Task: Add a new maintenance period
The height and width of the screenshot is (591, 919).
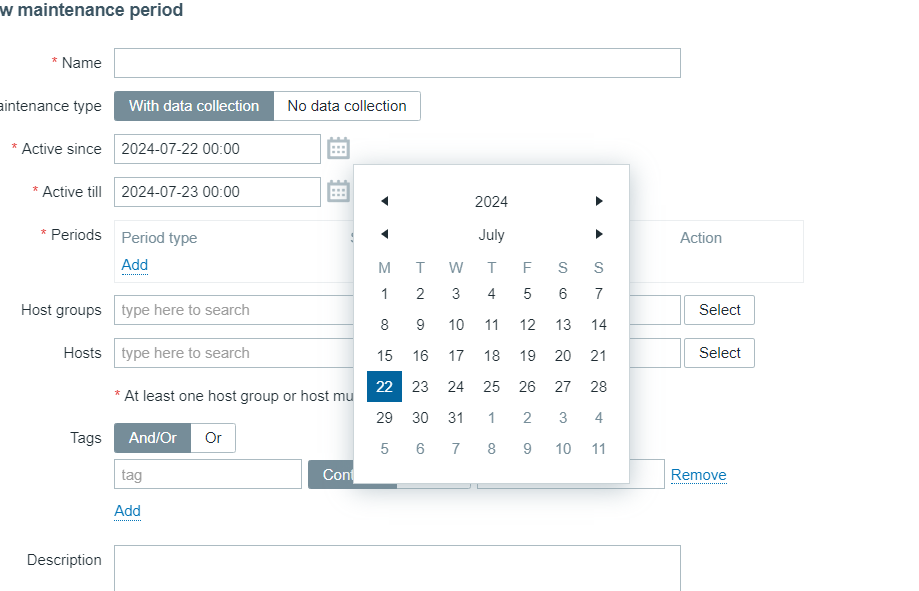Action: tap(135, 265)
